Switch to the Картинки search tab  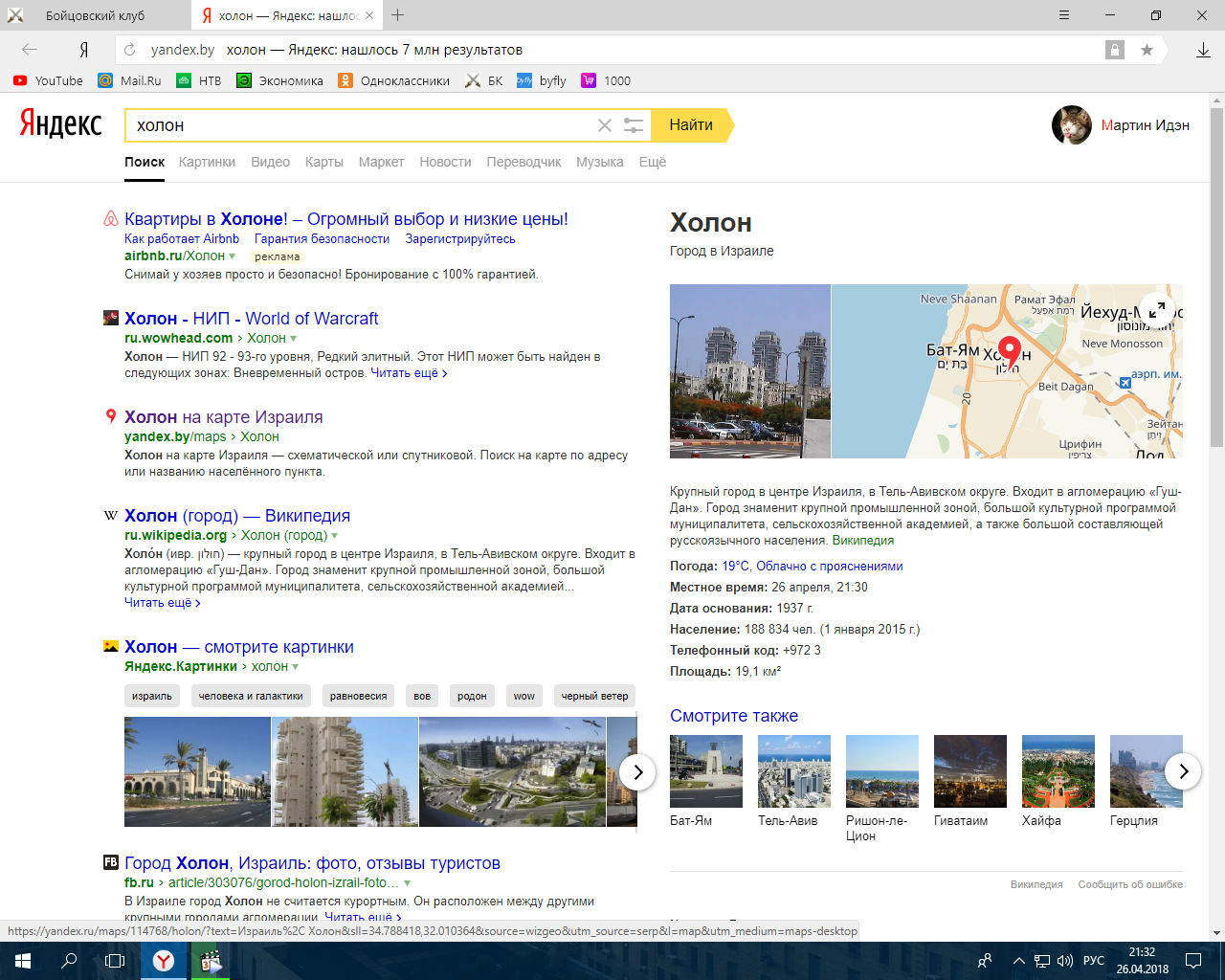coord(207,162)
